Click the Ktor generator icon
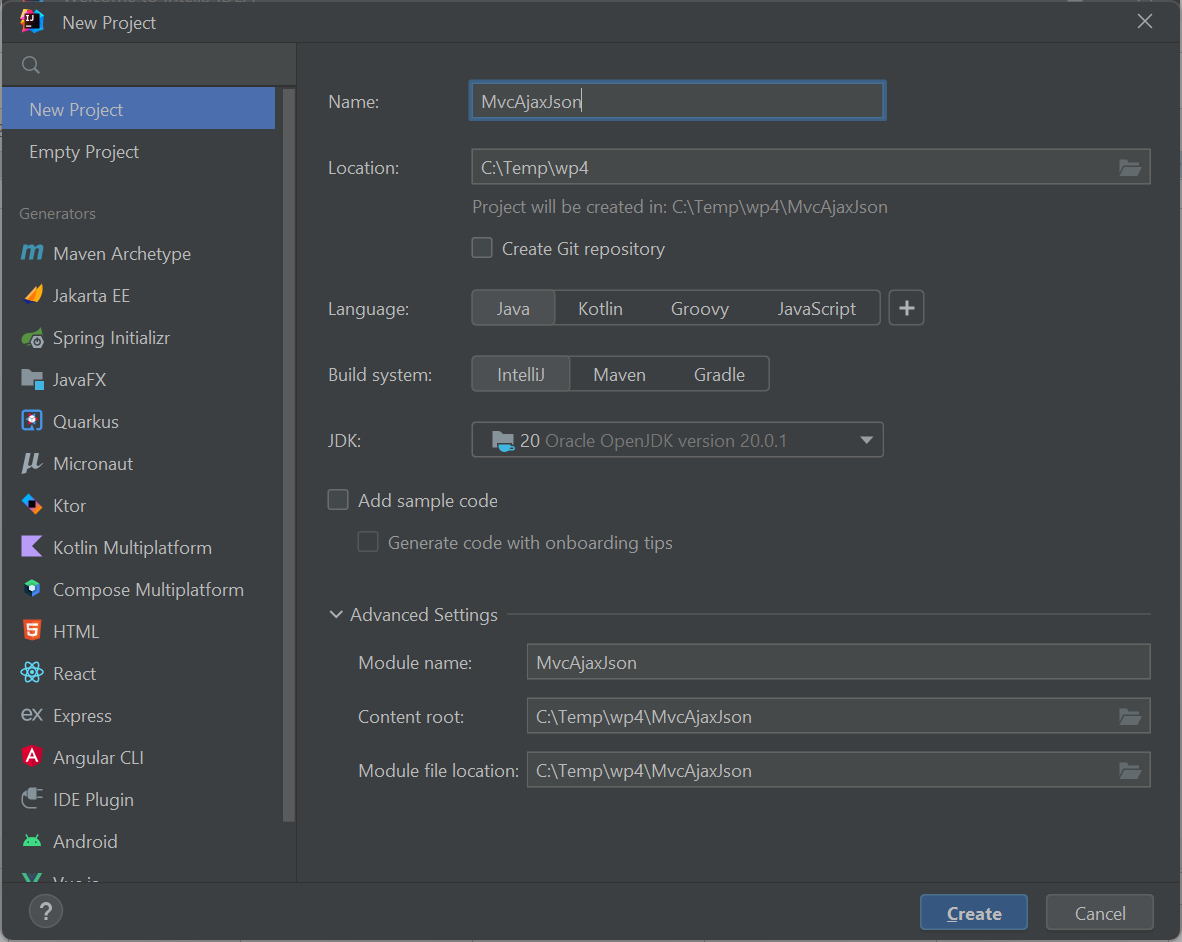 [32, 504]
